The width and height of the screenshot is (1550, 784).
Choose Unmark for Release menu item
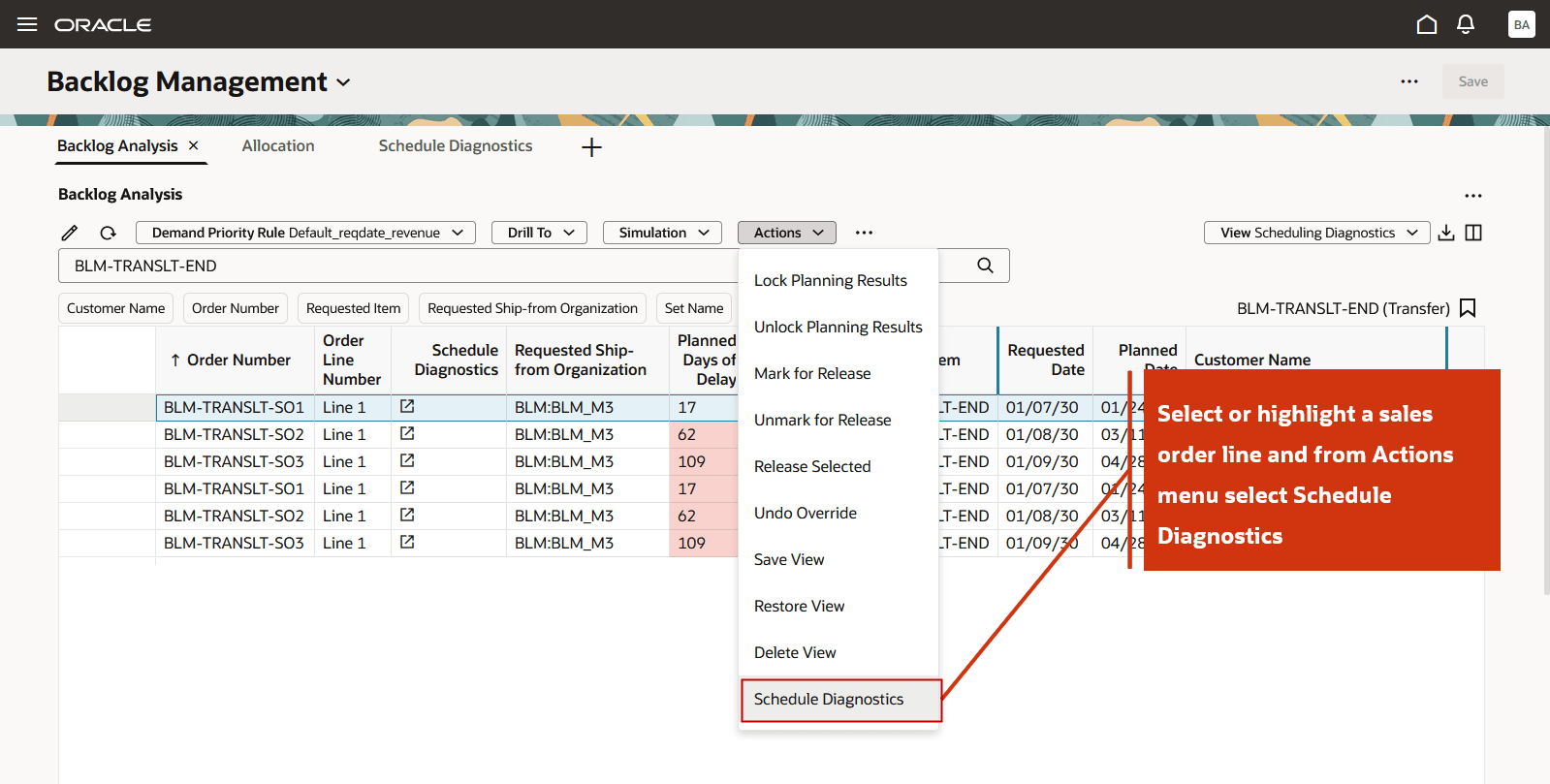(x=838, y=420)
